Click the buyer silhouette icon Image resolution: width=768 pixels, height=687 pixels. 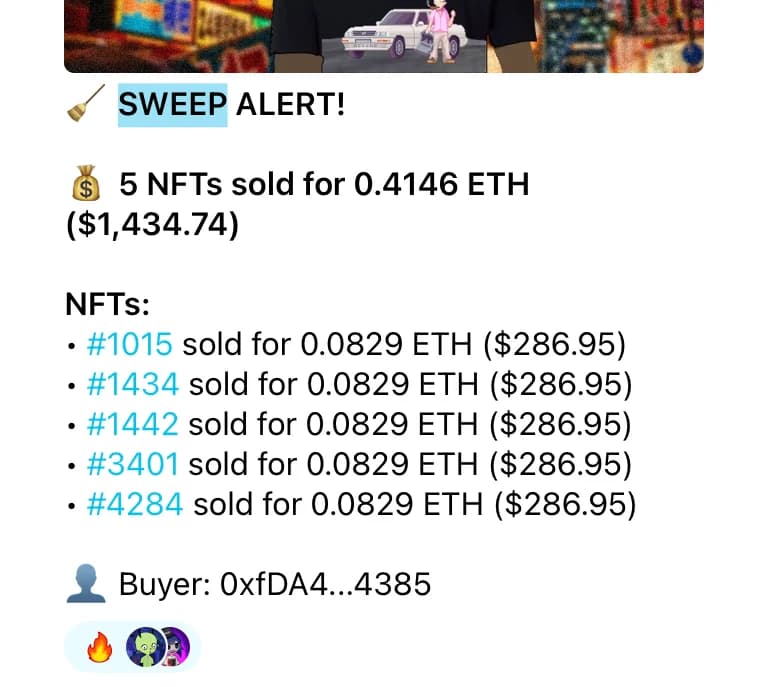click(x=86, y=584)
